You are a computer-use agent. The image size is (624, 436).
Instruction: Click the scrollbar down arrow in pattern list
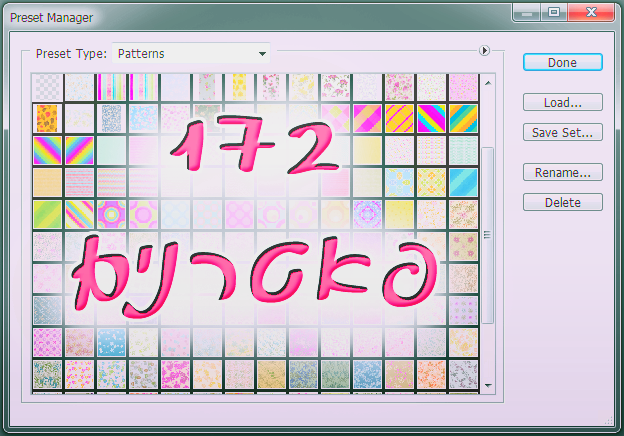(488, 385)
